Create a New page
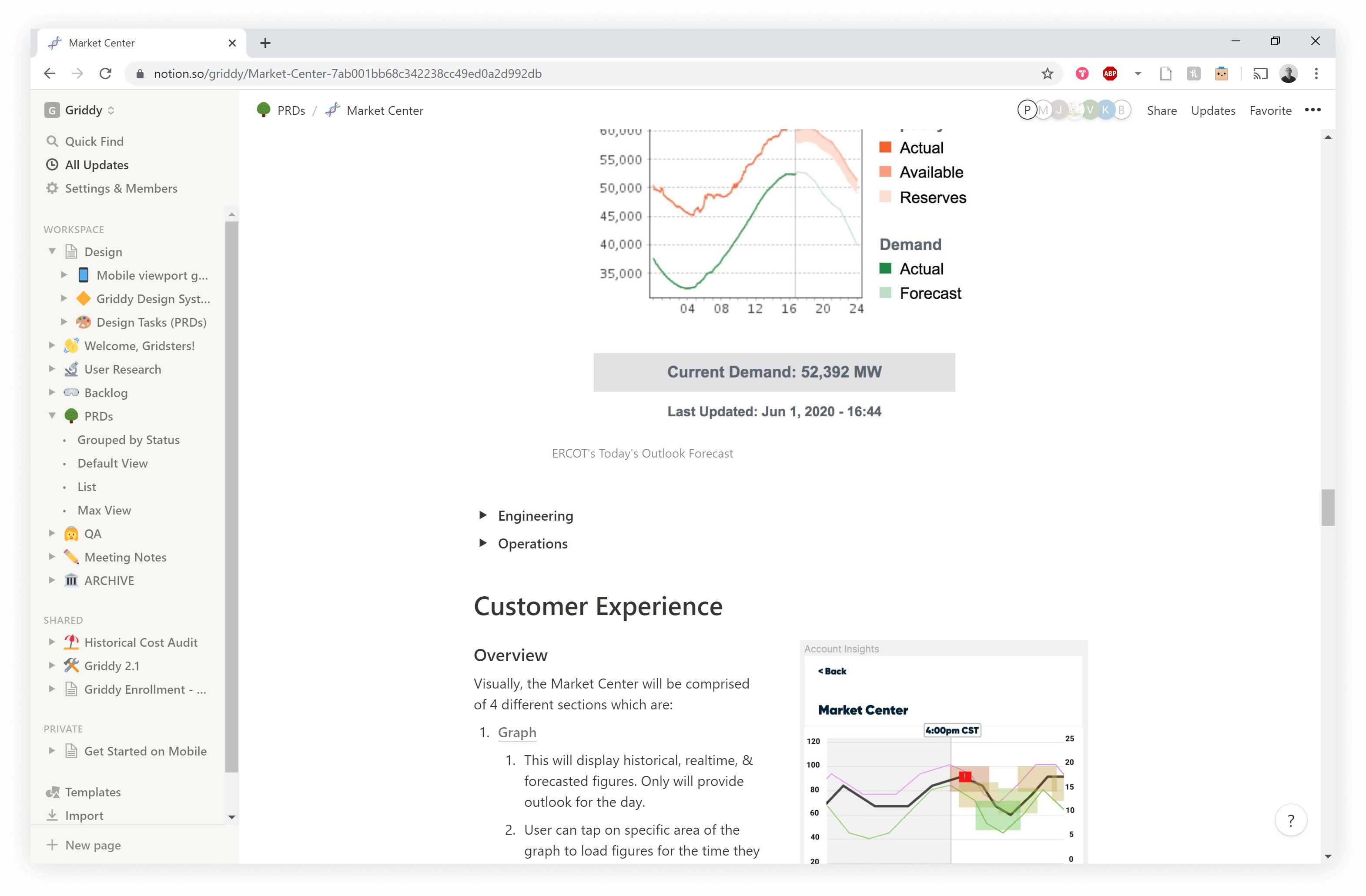The height and width of the screenshot is (896, 1366). tap(93, 845)
